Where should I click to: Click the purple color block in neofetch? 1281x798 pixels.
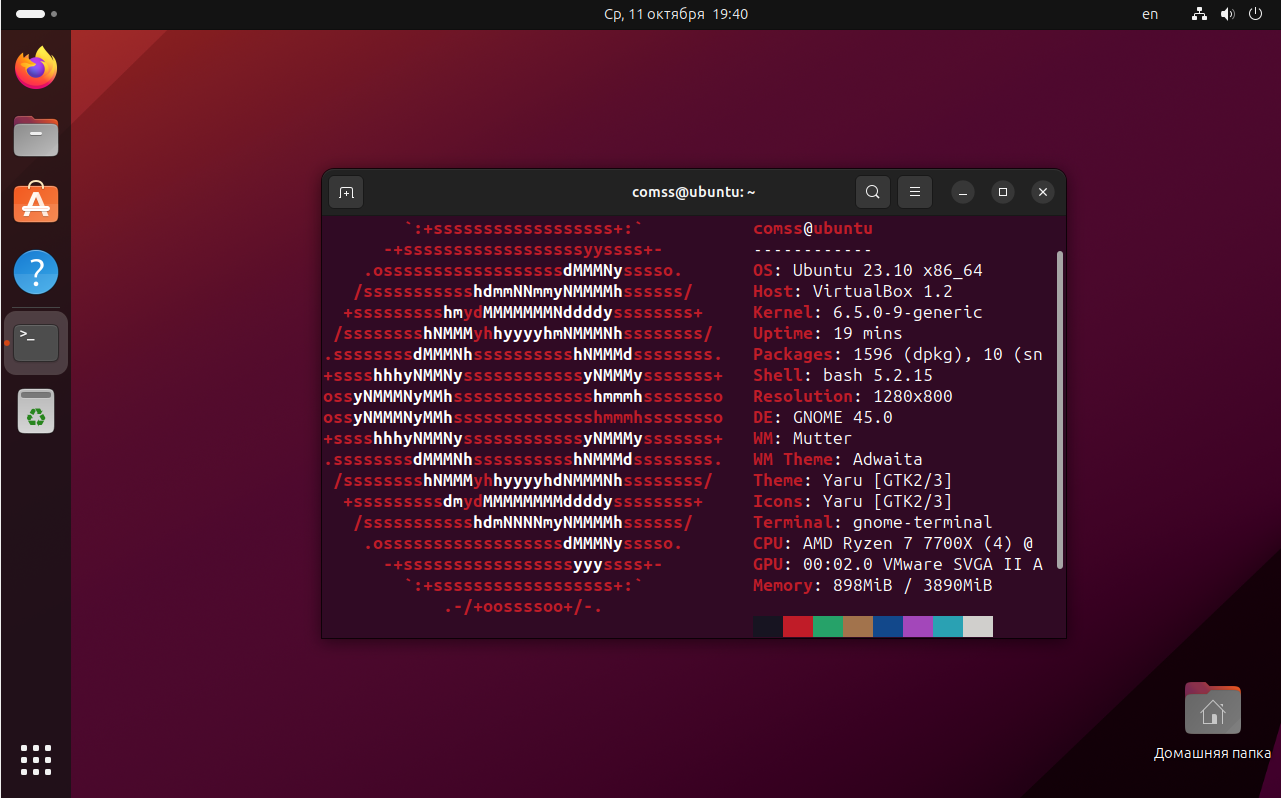click(x=918, y=627)
